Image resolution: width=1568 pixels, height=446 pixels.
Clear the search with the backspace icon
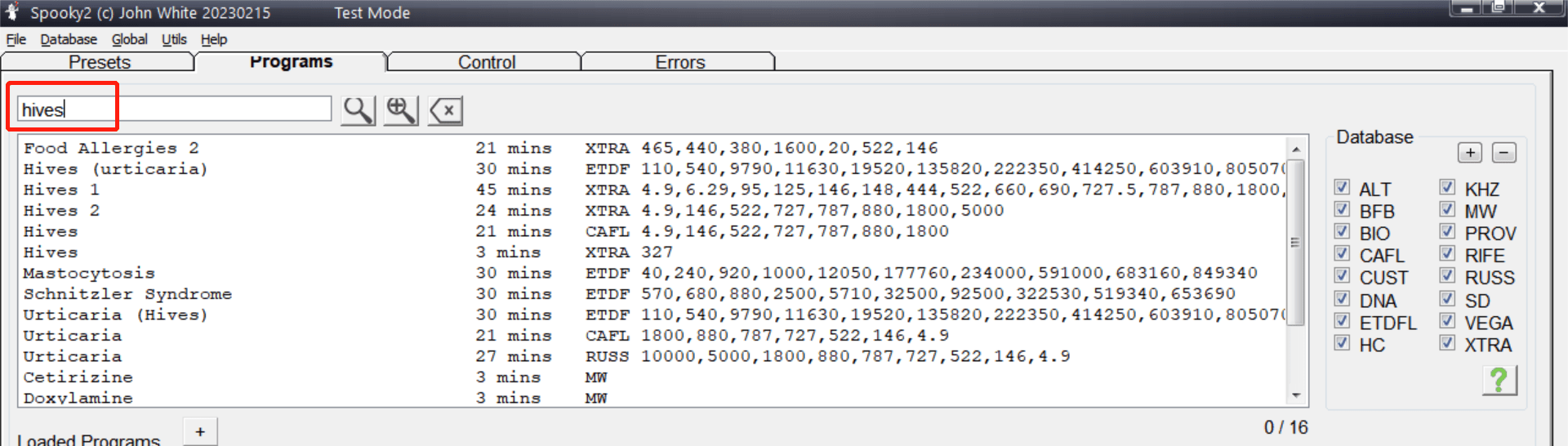tap(446, 110)
